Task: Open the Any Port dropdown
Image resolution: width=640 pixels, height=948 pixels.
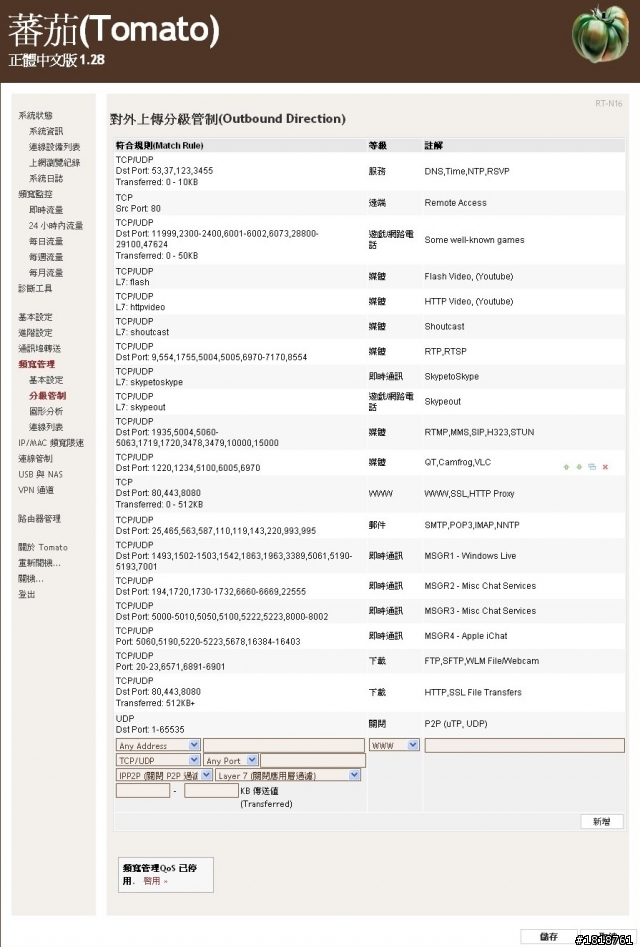Action: [231, 760]
